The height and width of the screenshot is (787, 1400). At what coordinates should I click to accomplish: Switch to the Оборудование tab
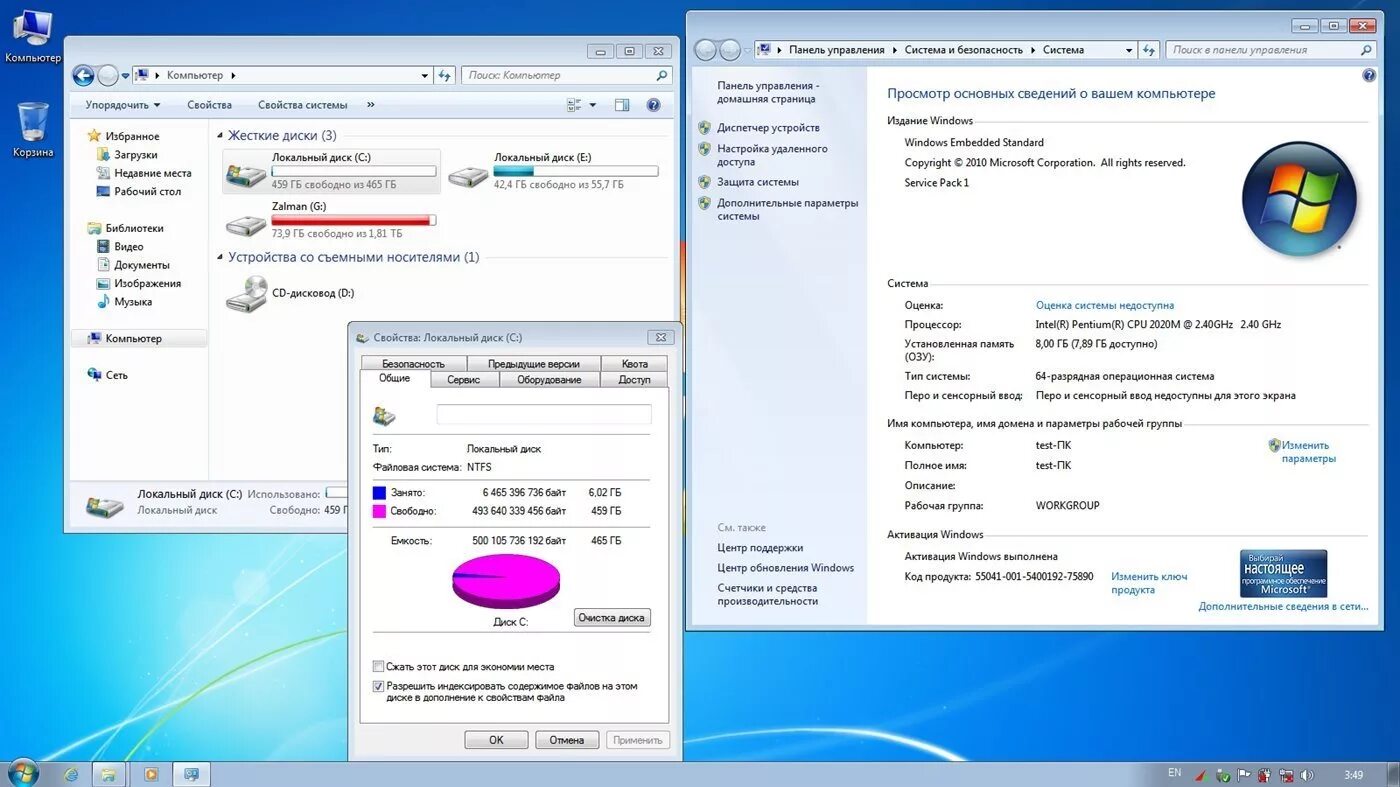549,380
